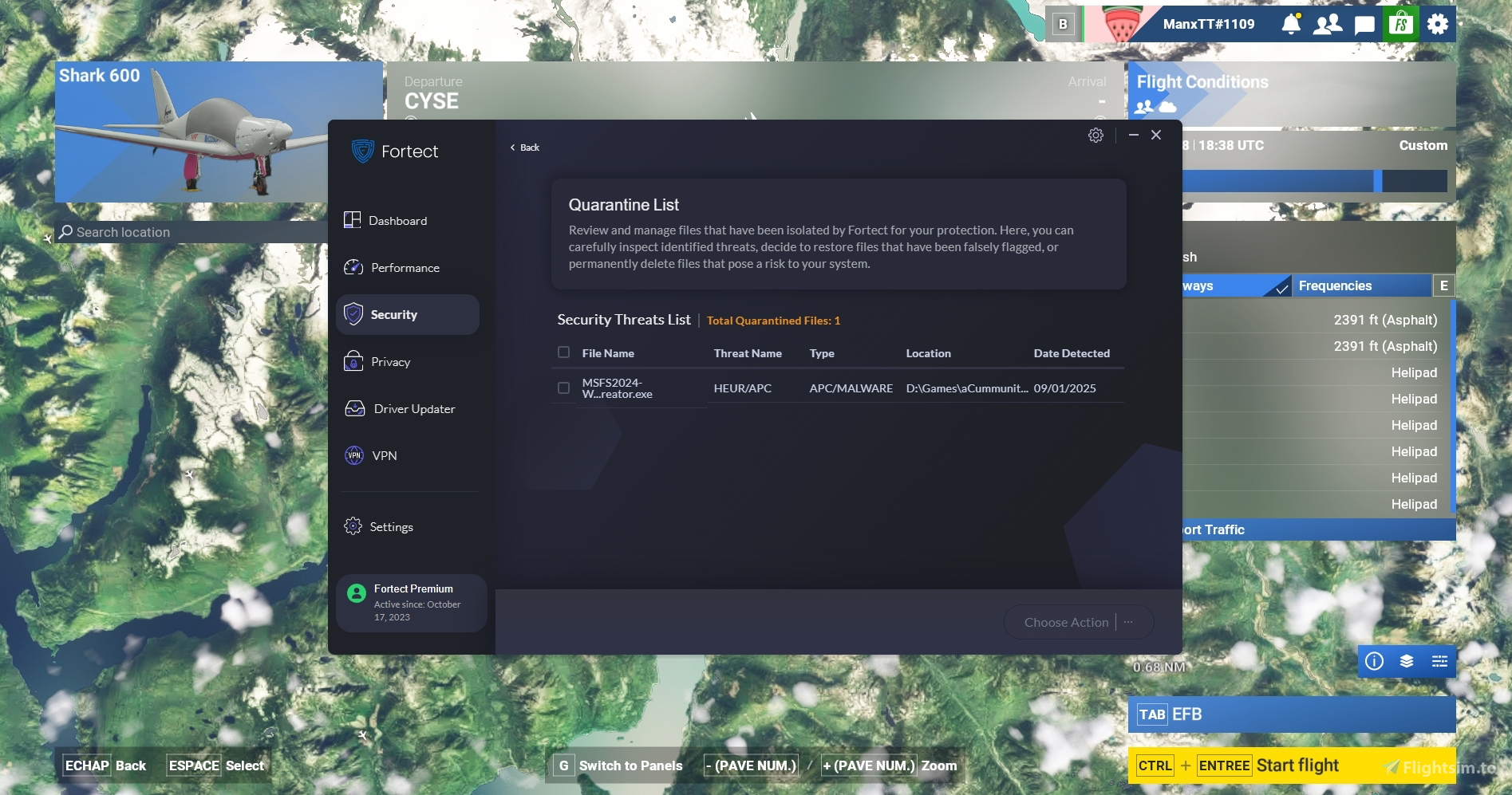Expand the Choose Action options via ellipsis
This screenshot has width=1512, height=795.
[x=1127, y=622]
